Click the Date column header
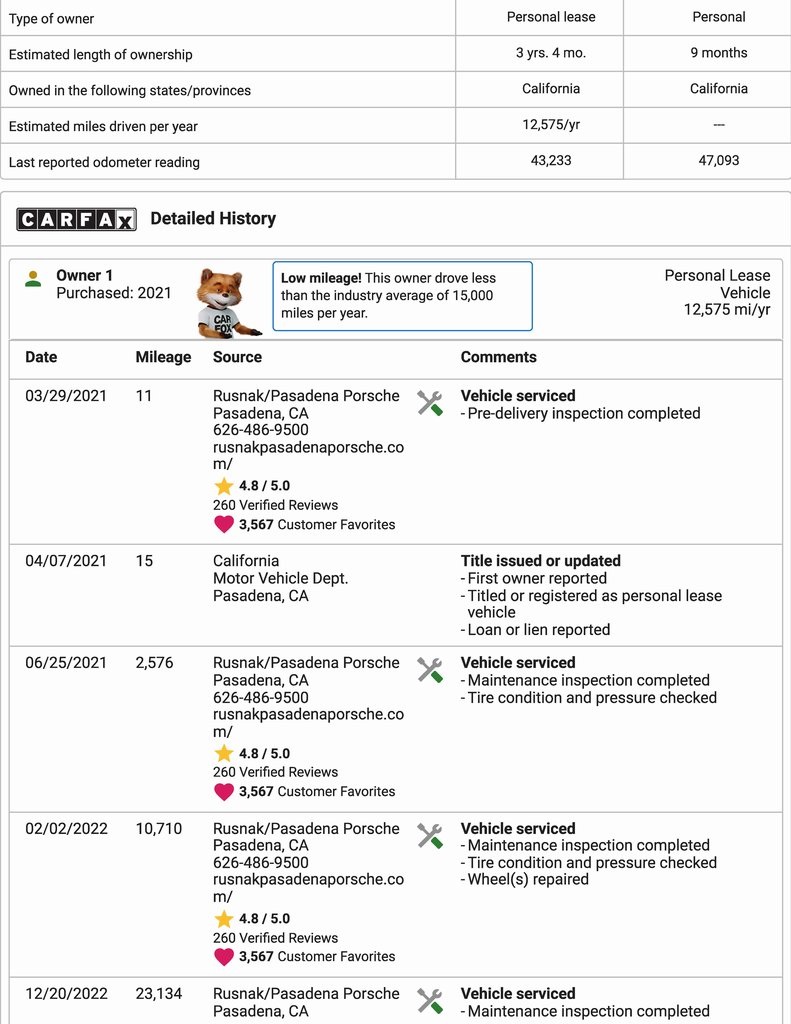Screen dimensions: 791x1024 [x=41, y=357]
